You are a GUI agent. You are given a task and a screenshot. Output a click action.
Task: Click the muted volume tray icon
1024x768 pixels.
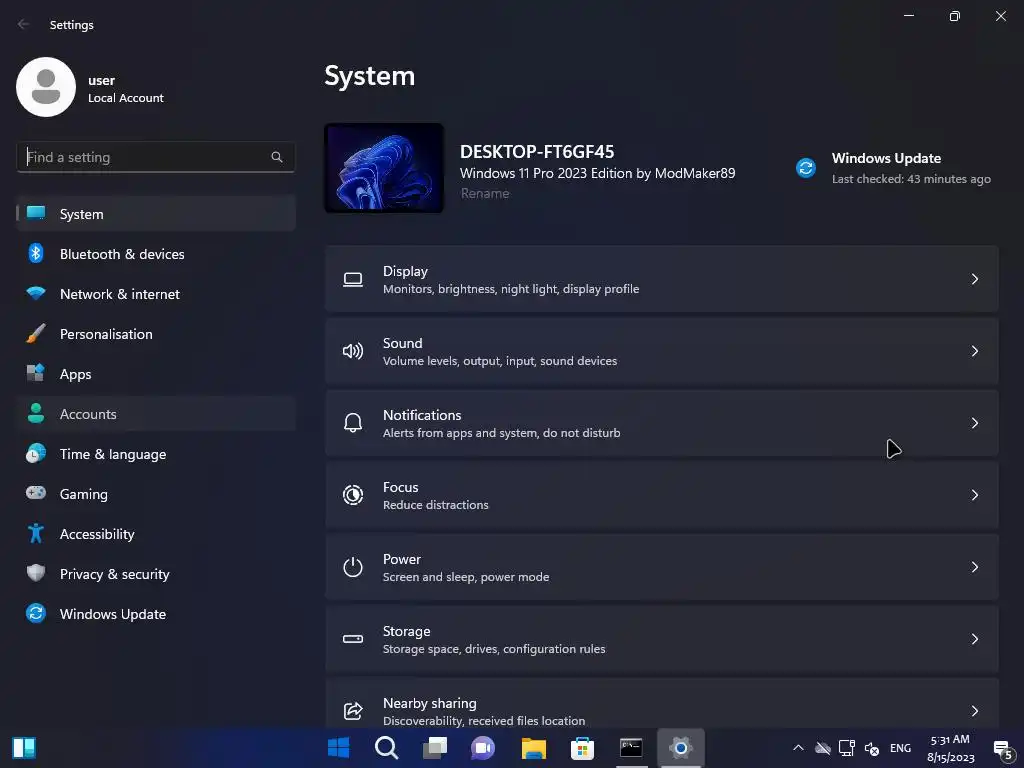872,748
